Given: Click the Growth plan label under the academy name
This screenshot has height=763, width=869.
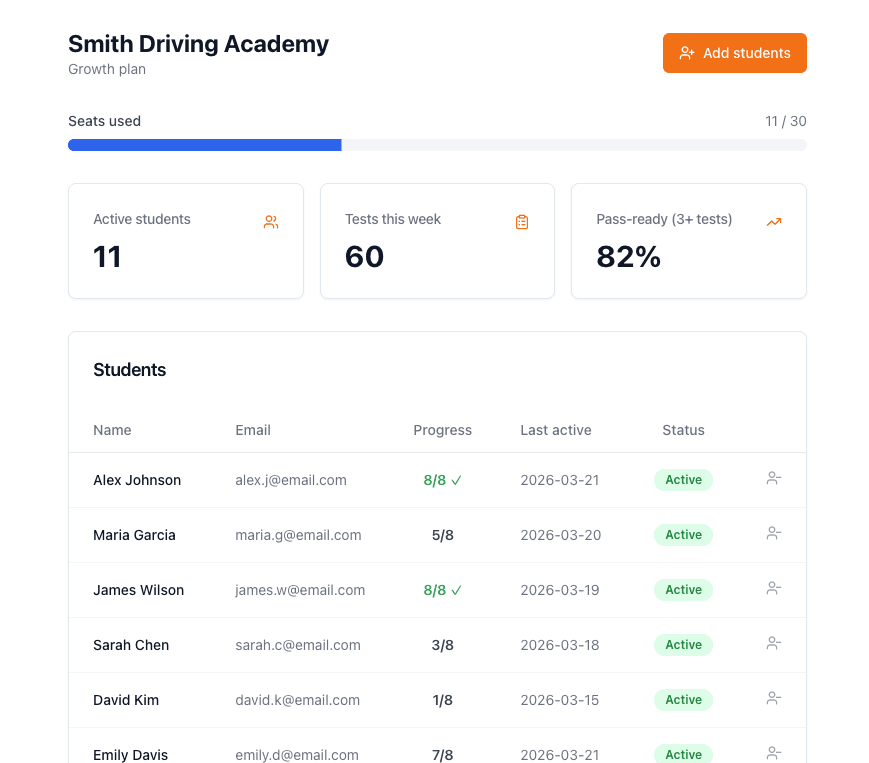Looking at the screenshot, I should pos(106,70).
